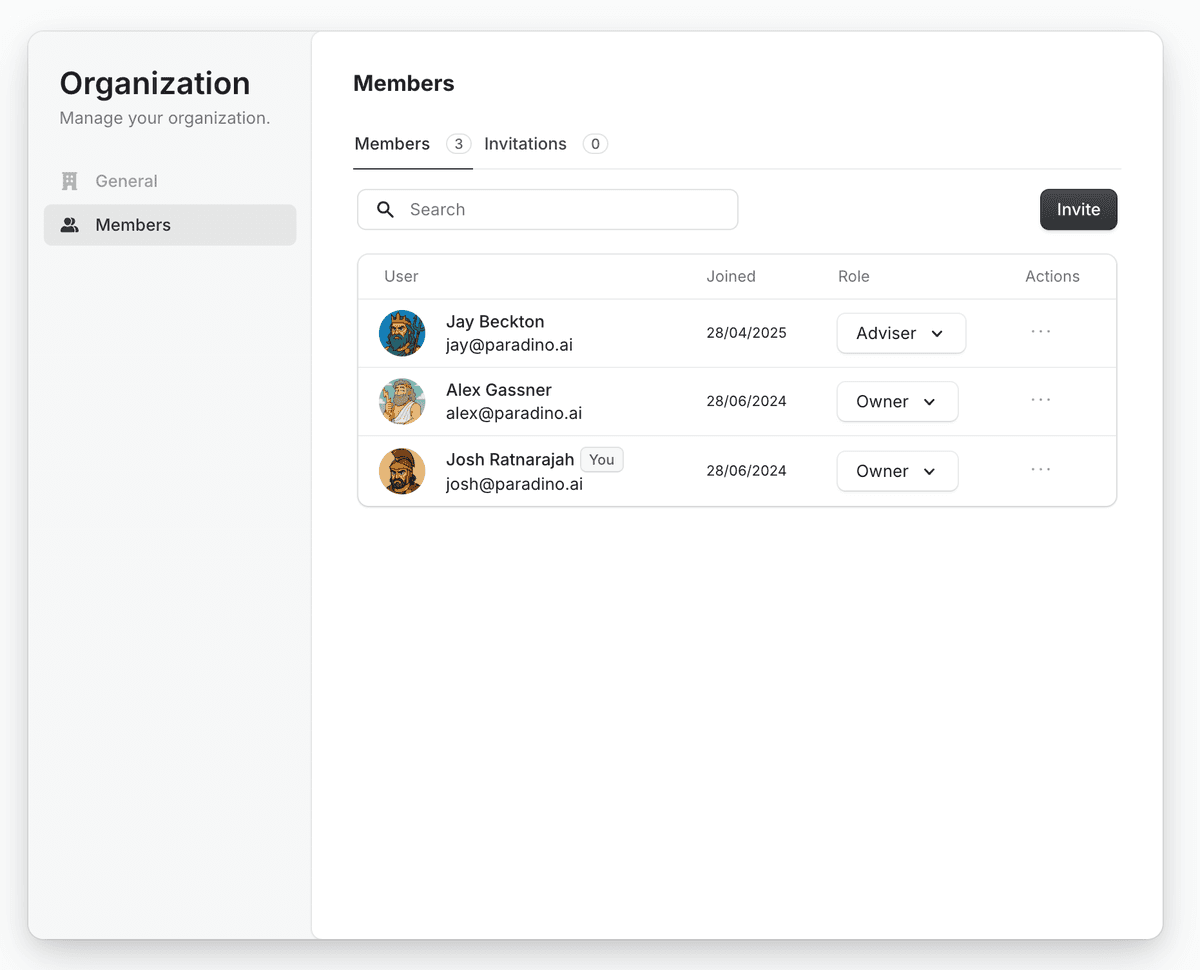Click the magnifying glass search icon

click(386, 209)
